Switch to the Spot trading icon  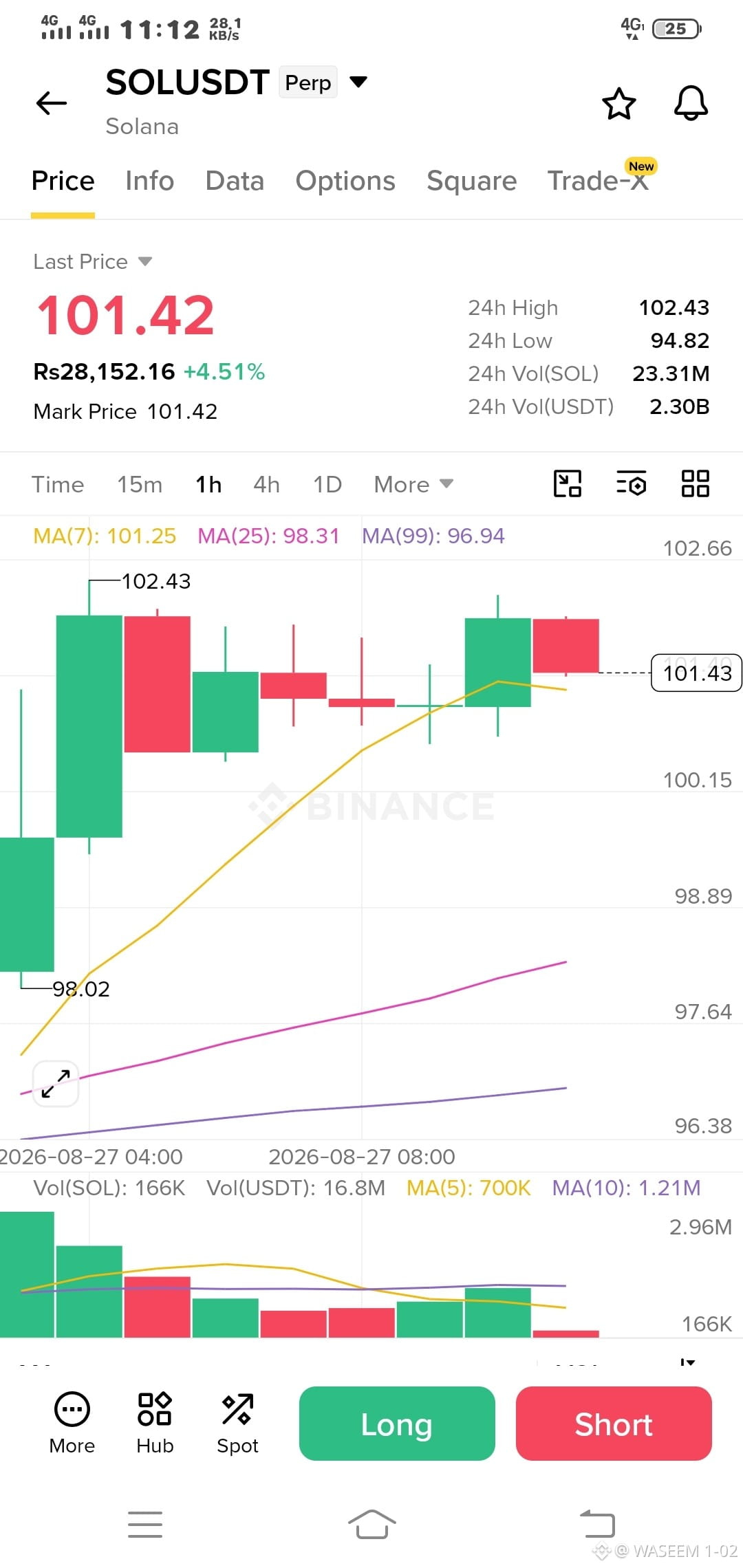point(237,1424)
